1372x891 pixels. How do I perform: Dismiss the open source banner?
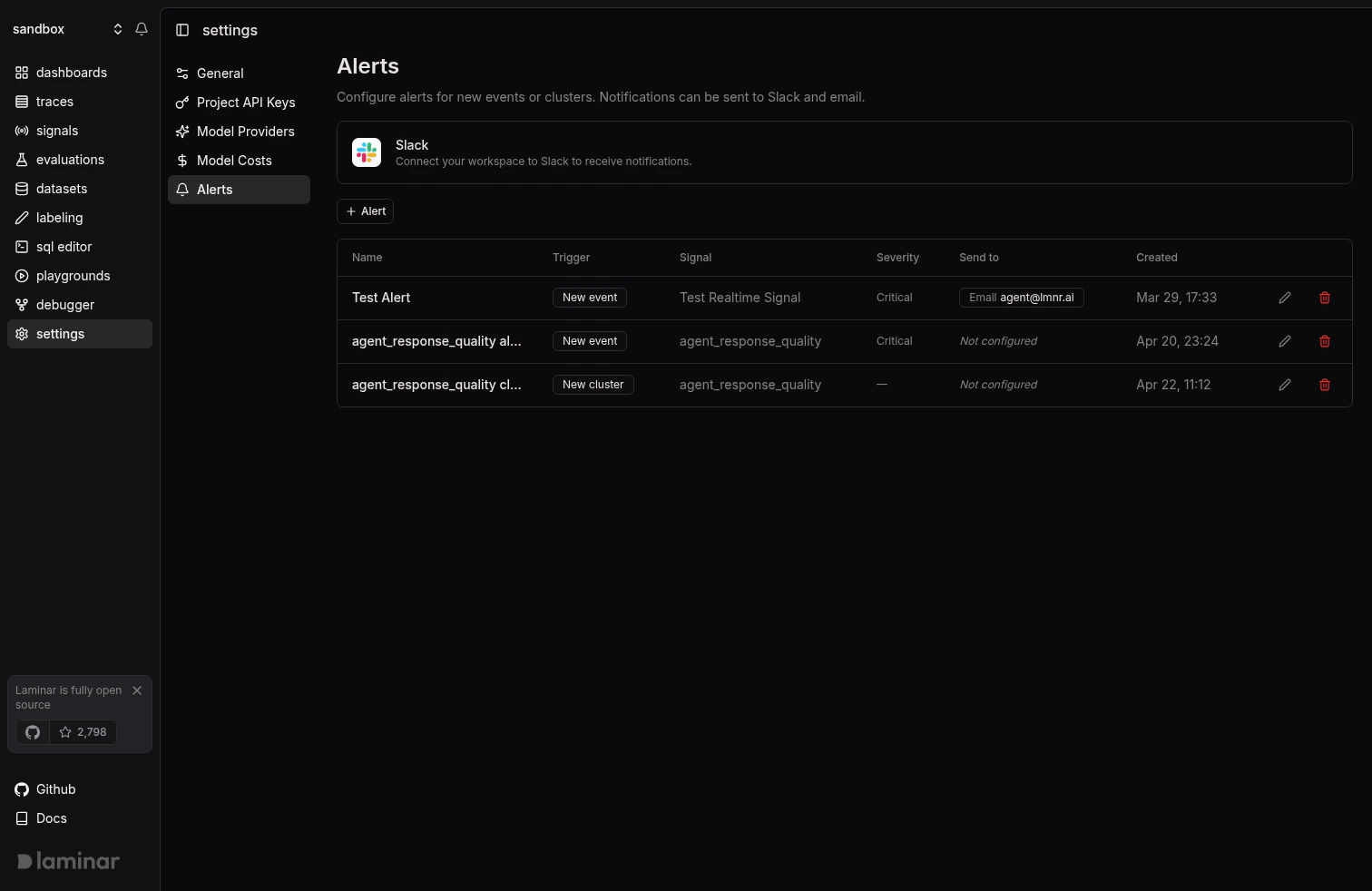(x=137, y=690)
